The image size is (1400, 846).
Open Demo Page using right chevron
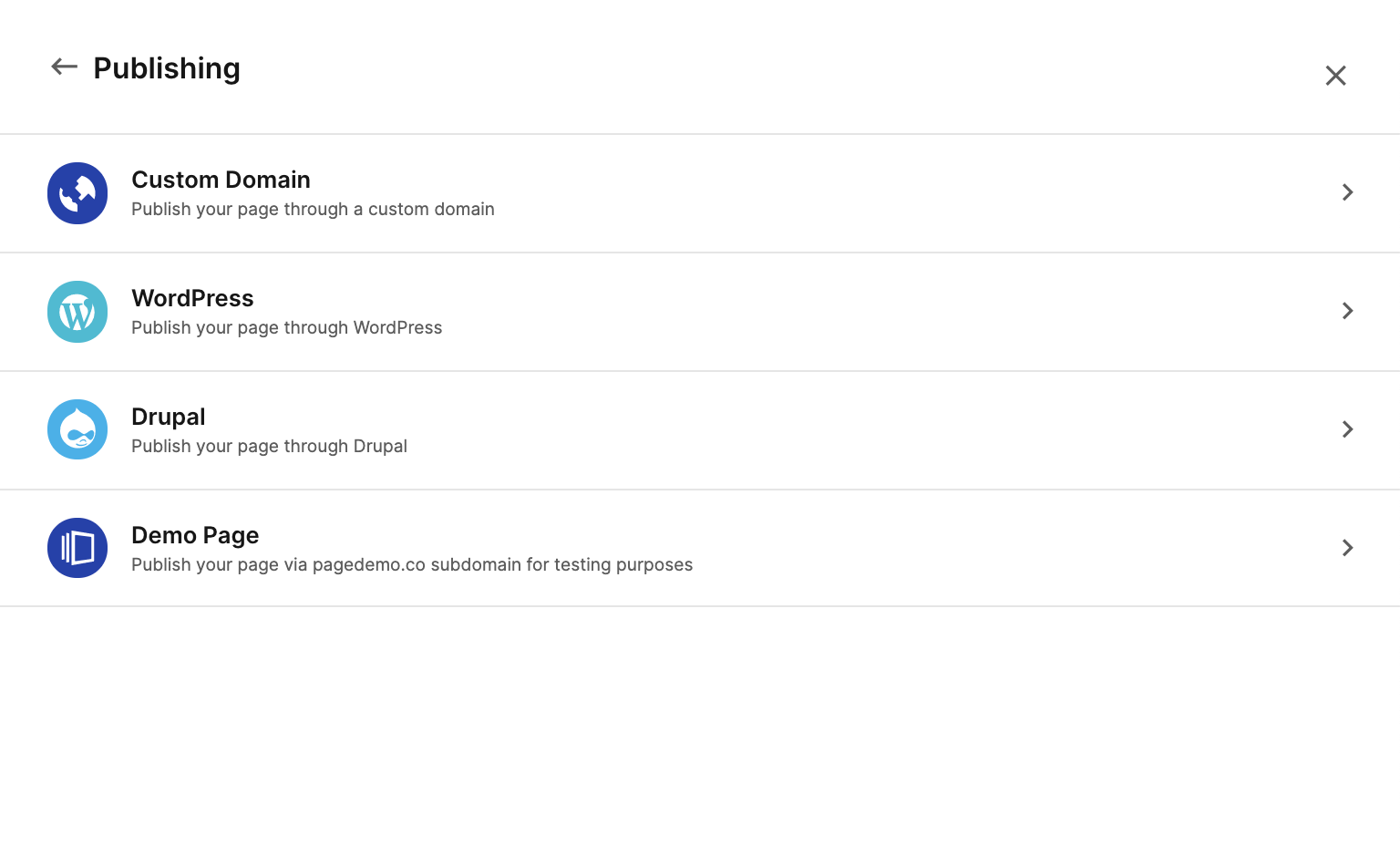pos(1347,548)
